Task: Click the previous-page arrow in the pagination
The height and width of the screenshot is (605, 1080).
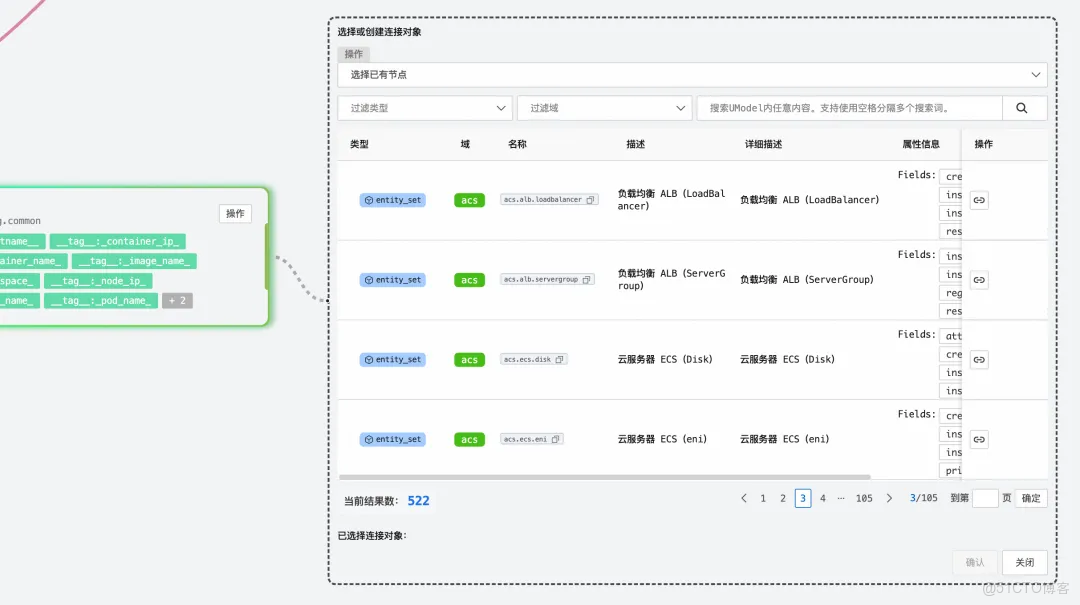Action: coord(743,497)
